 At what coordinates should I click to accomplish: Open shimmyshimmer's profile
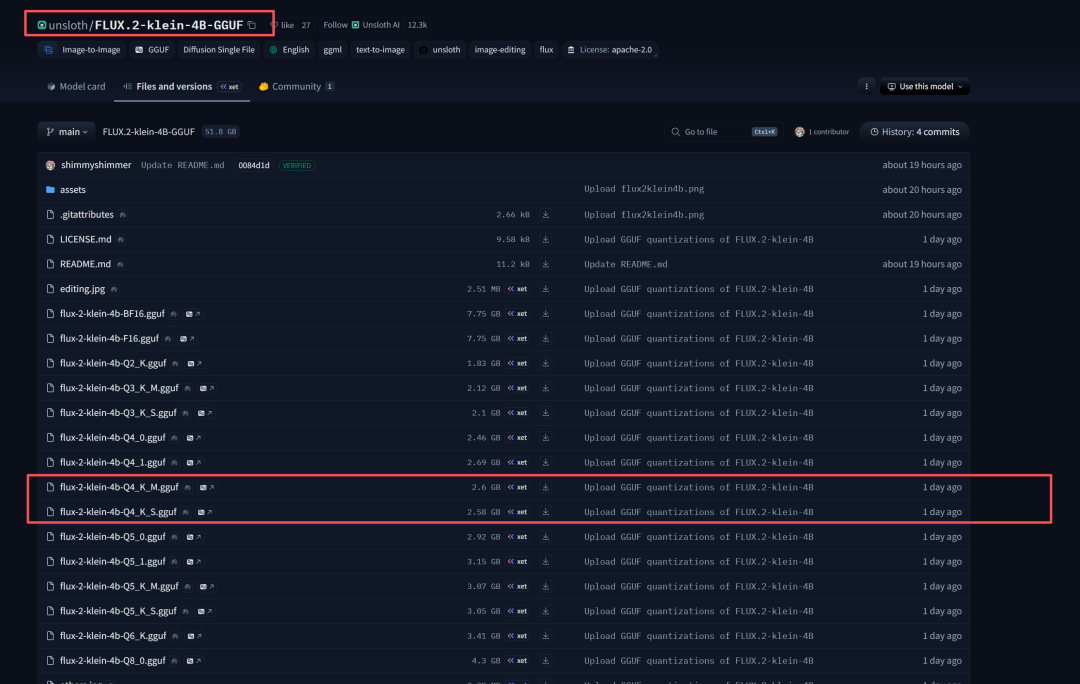pyautogui.click(x=96, y=165)
